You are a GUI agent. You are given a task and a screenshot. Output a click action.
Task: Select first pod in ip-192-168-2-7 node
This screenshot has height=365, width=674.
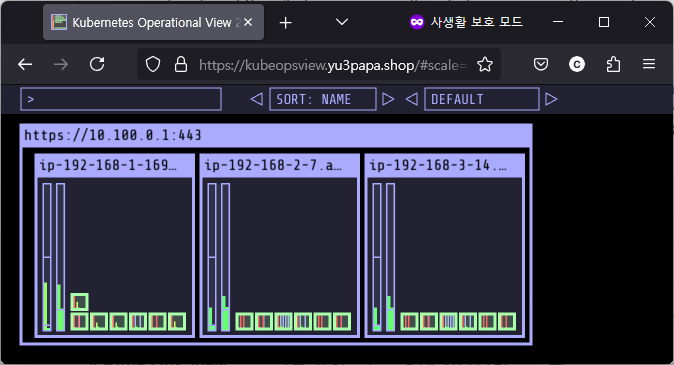tap(245, 322)
